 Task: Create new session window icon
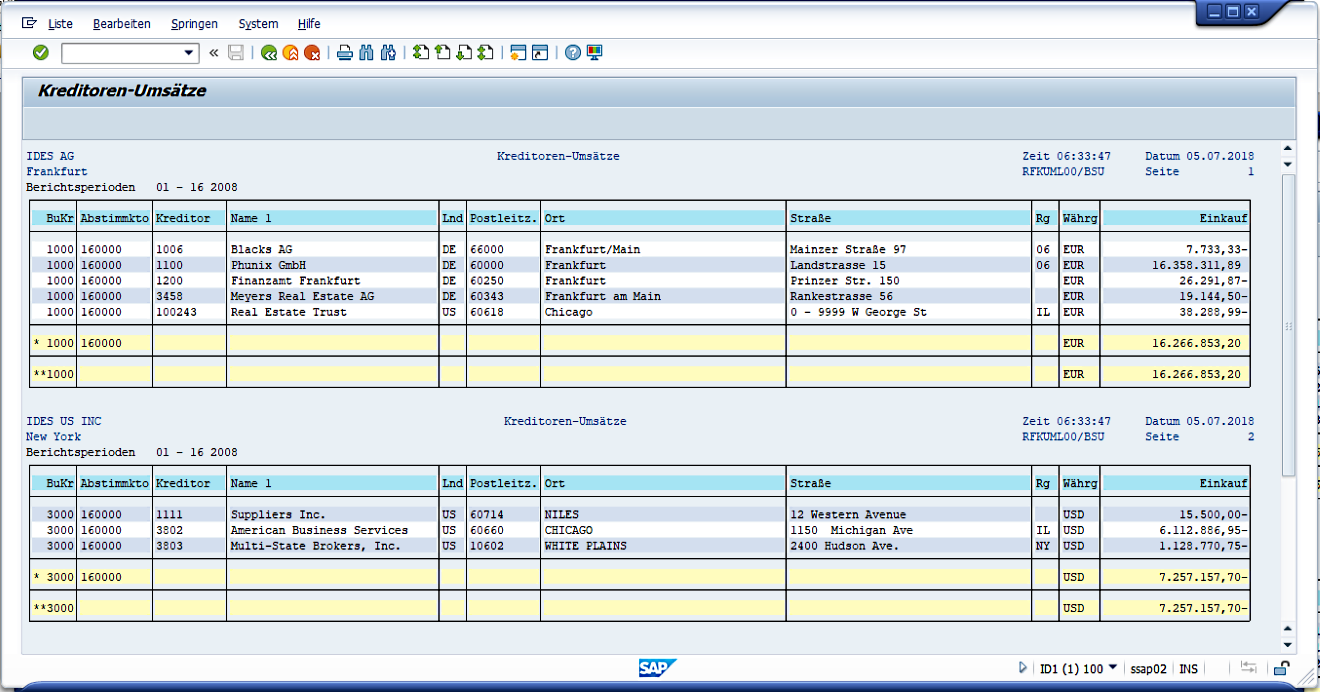pos(518,53)
